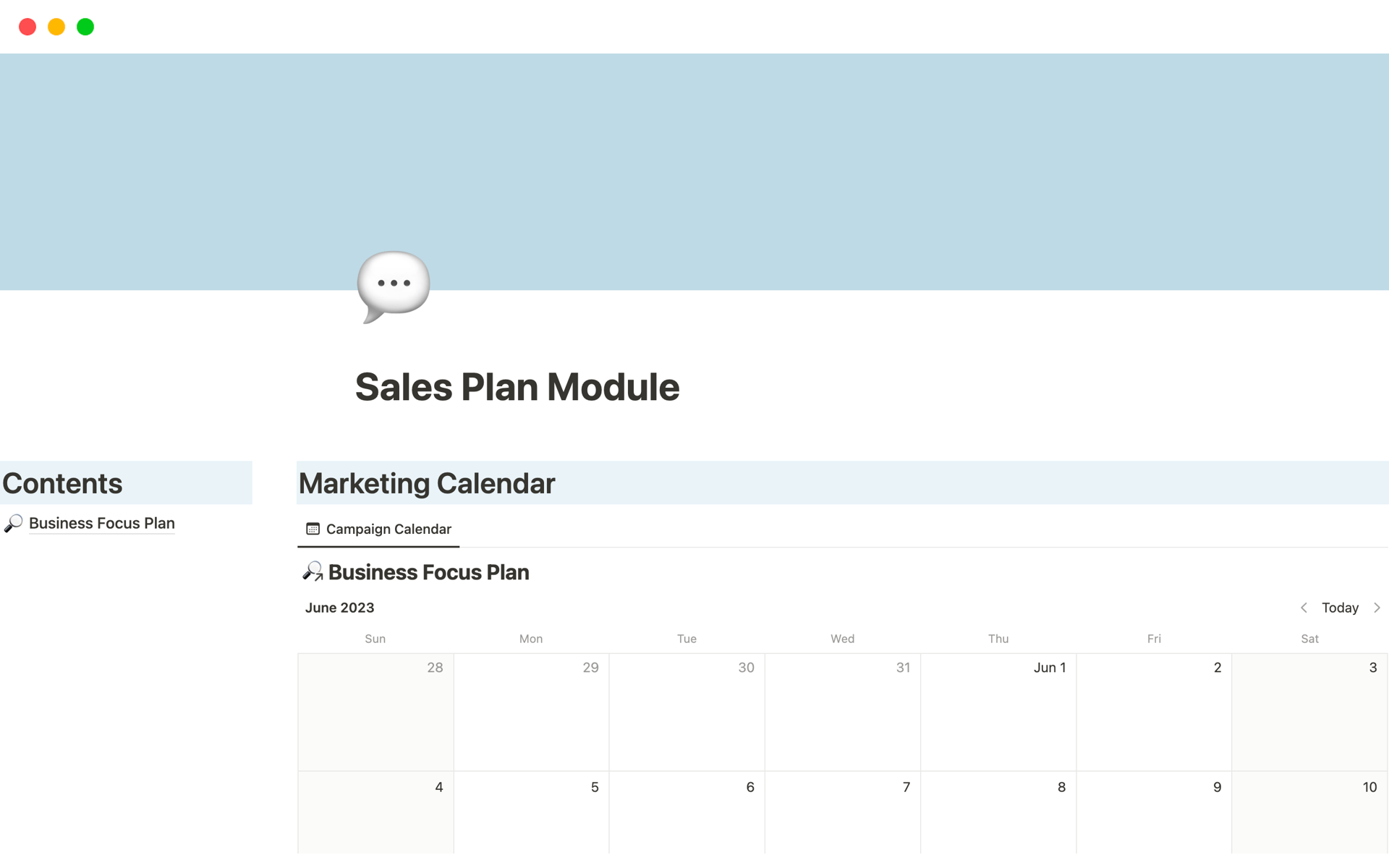Viewport: 1389px width, 868px height.
Task: Advance the calendar to the next month
Action: point(1377,608)
